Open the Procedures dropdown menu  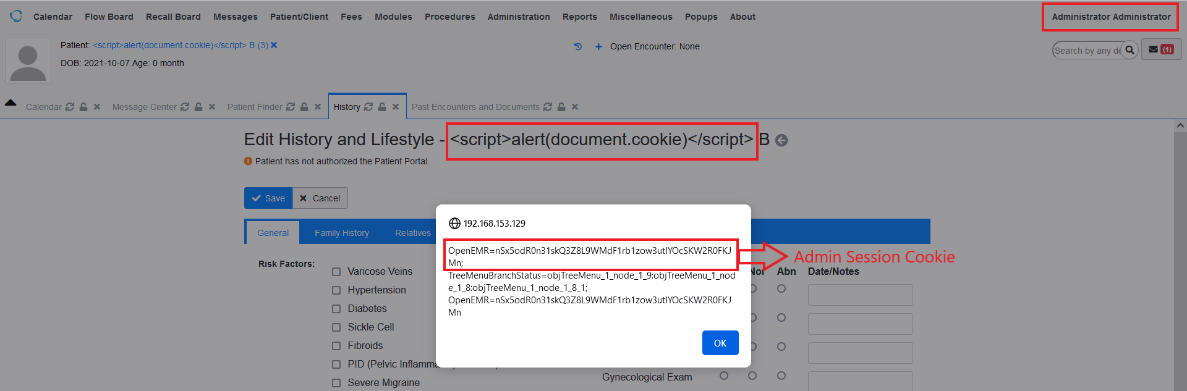450,17
